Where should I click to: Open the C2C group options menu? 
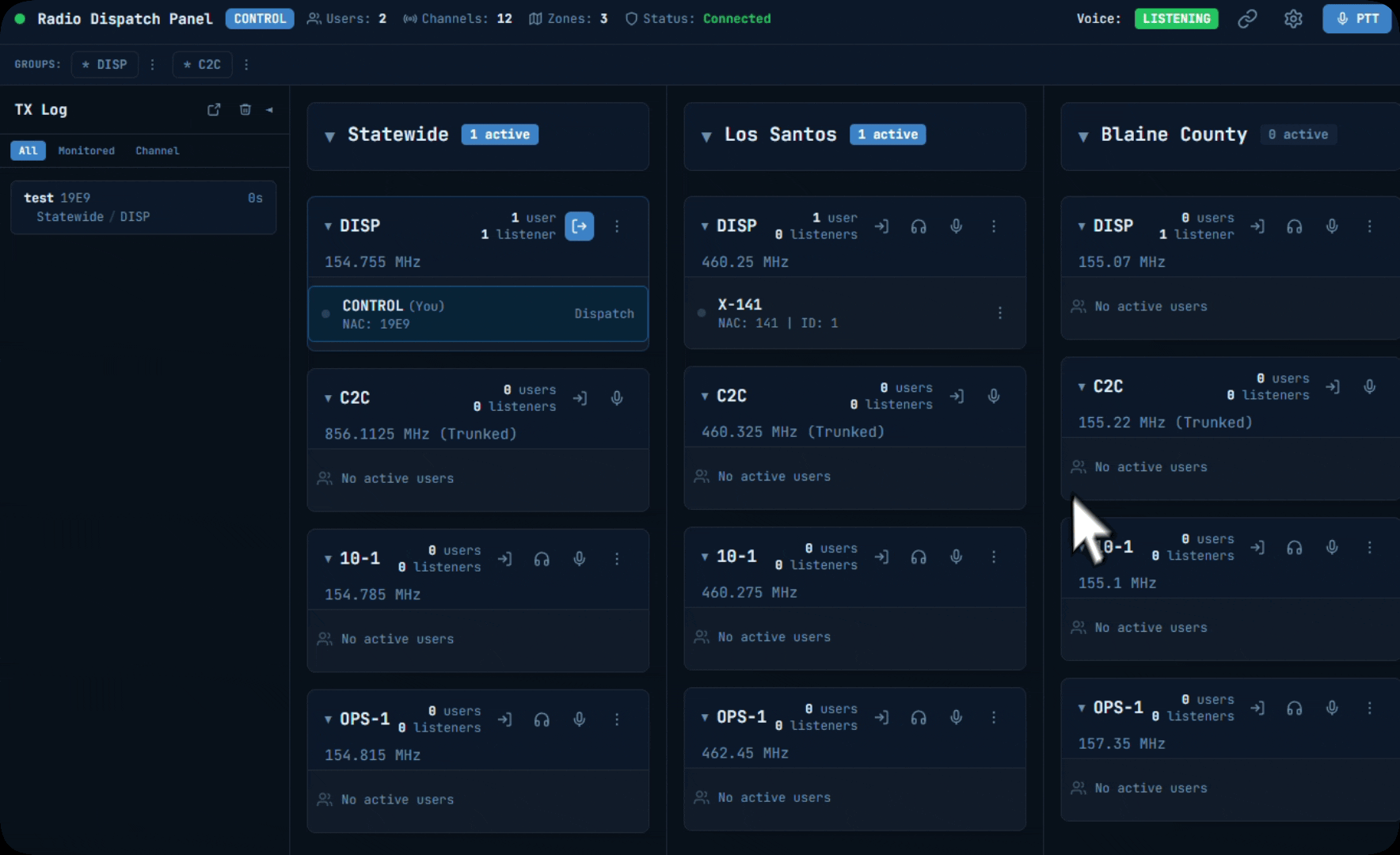pyautogui.click(x=246, y=64)
